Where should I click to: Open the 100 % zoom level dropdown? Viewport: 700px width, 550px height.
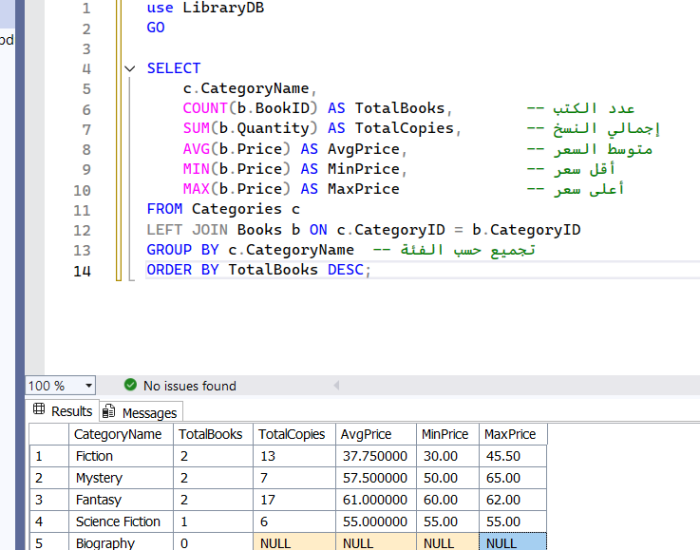click(88, 385)
